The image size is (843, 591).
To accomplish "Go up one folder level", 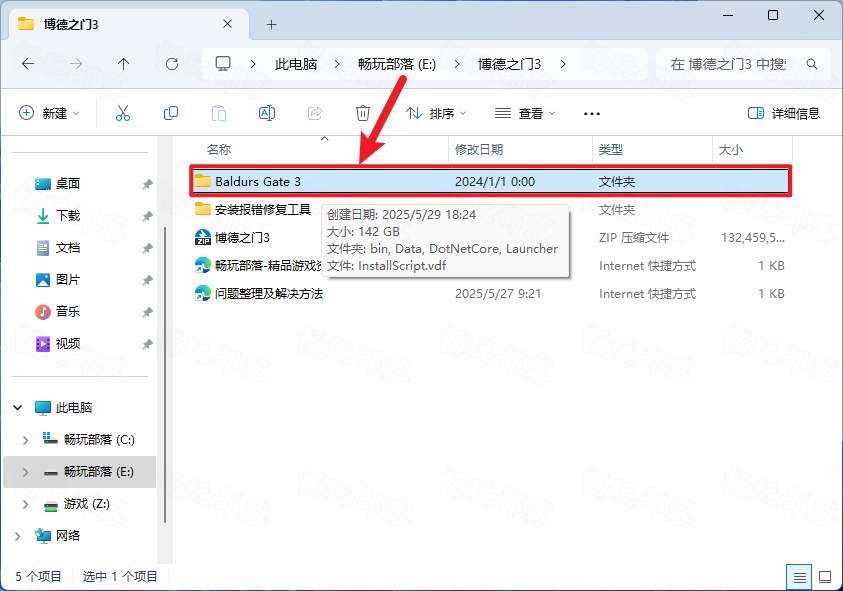I will [124, 64].
